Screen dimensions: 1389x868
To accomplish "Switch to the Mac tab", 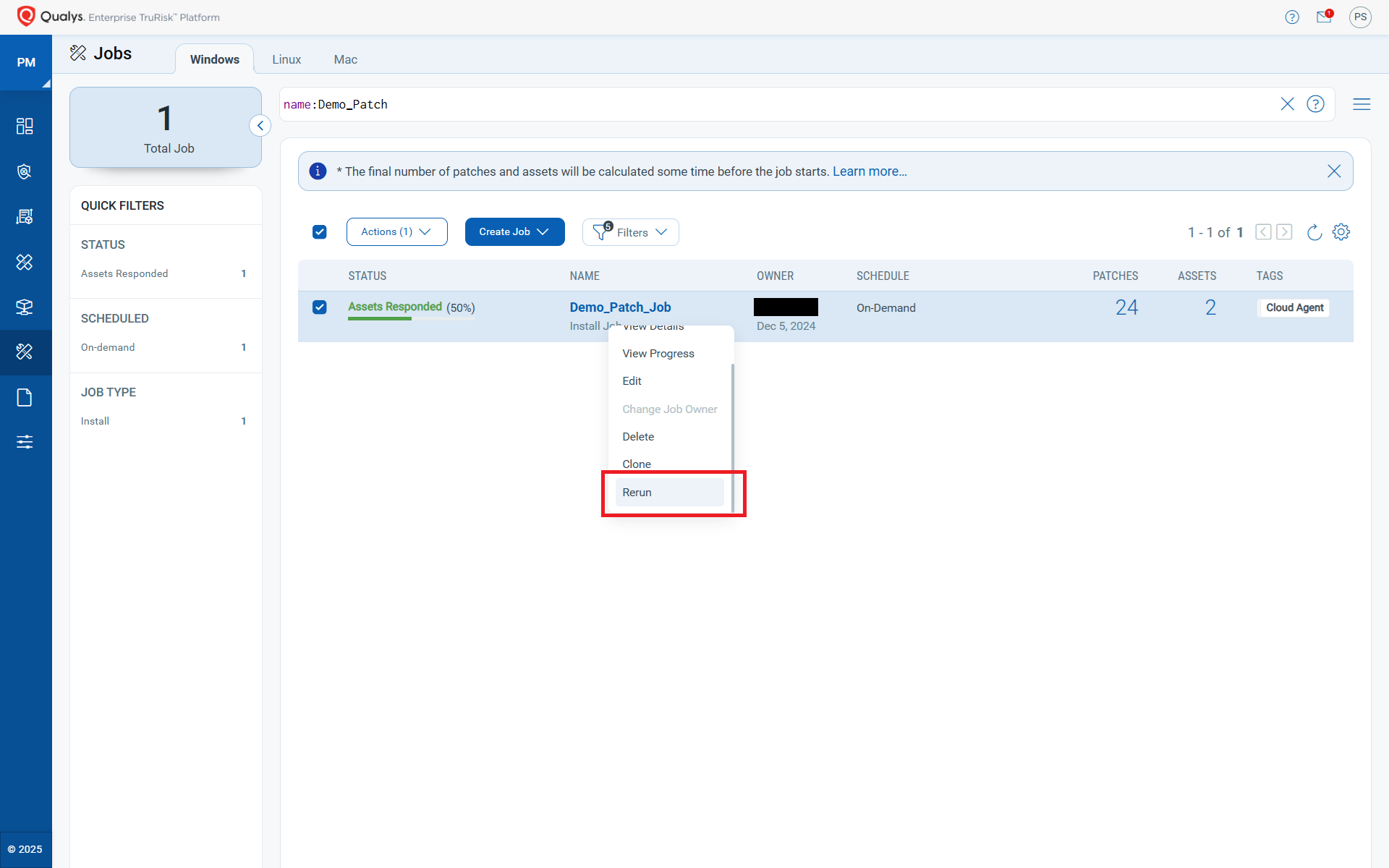I will click(345, 59).
